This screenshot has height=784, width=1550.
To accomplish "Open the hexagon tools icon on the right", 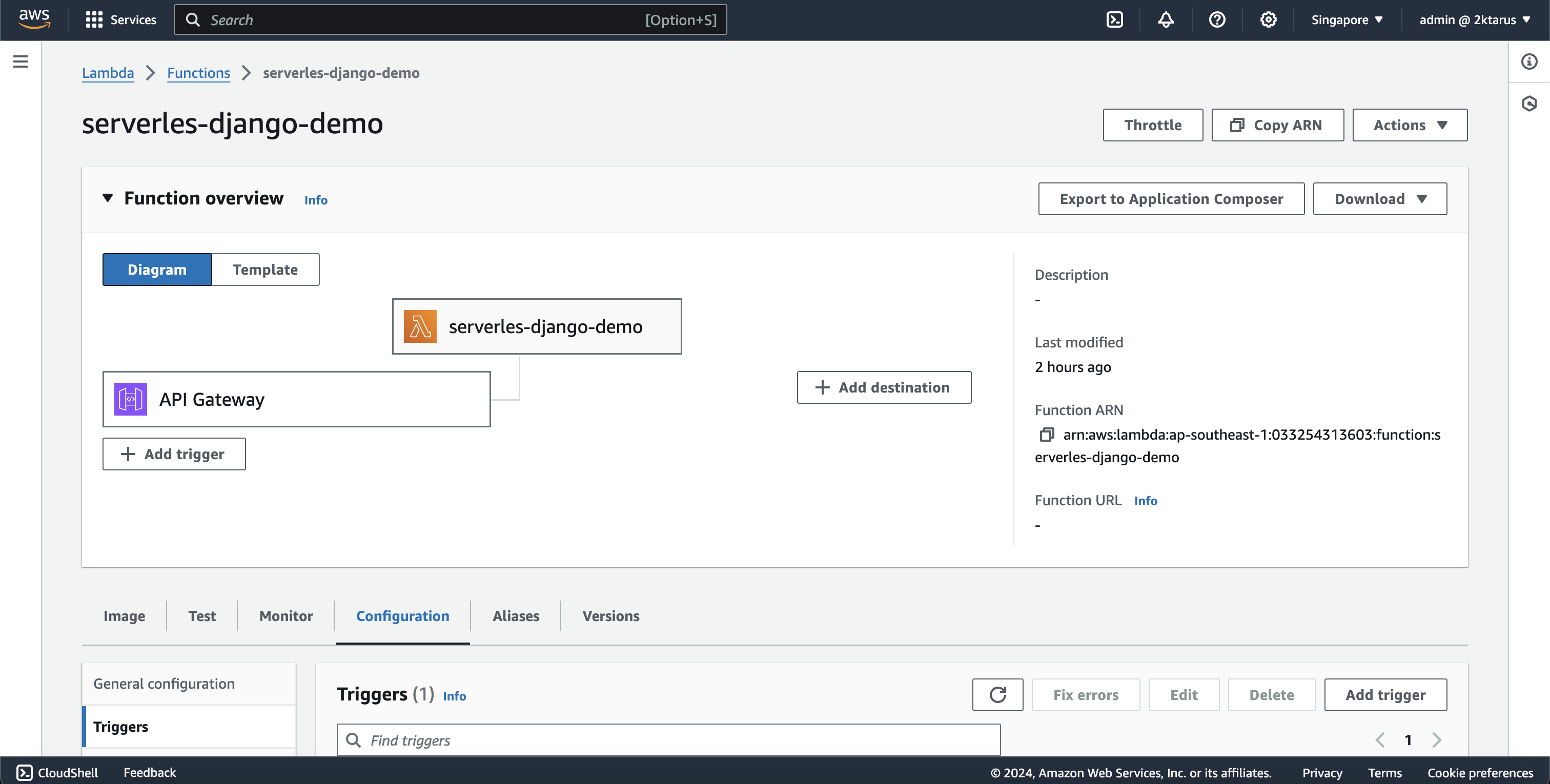I will (x=1529, y=104).
